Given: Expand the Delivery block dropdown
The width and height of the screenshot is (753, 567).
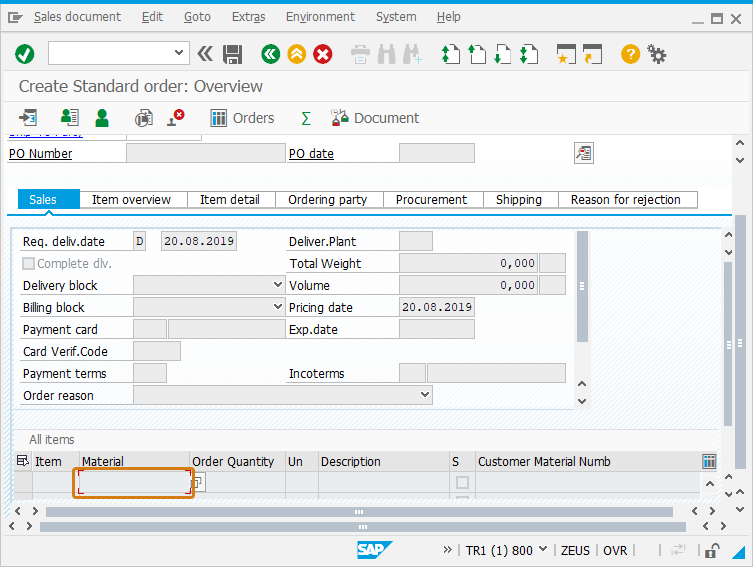Looking at the screenshot, I should tap(278, 284).
